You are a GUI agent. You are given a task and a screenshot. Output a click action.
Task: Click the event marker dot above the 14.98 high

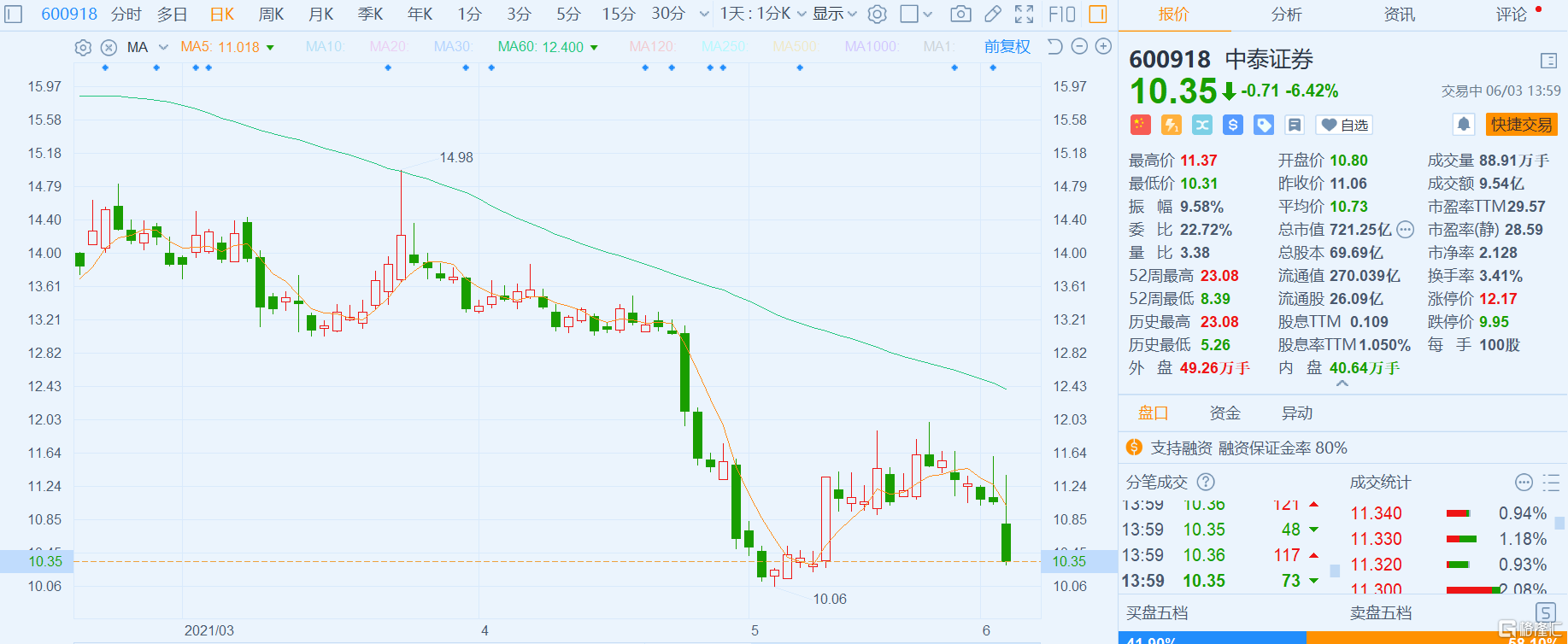(x=388, y=67)
